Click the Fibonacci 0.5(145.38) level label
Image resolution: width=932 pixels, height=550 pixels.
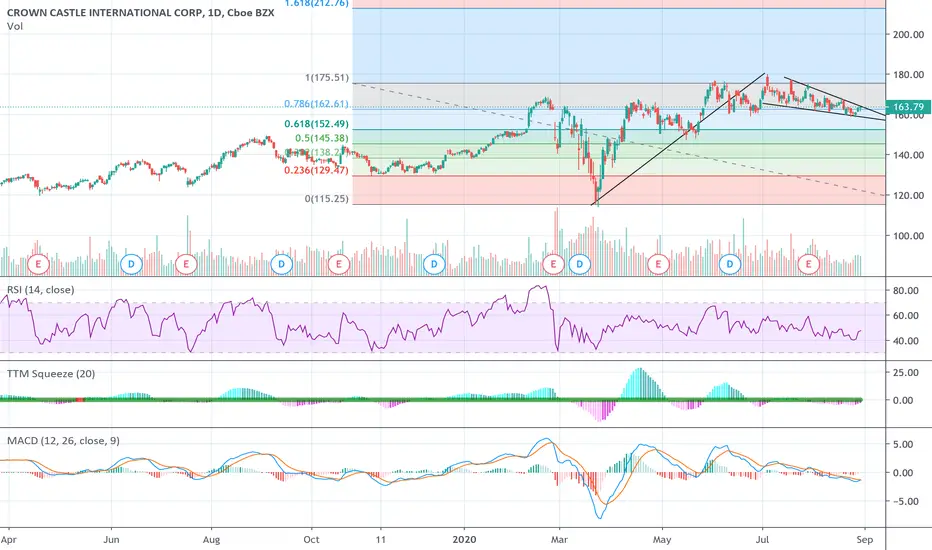(x=322, y=139)
